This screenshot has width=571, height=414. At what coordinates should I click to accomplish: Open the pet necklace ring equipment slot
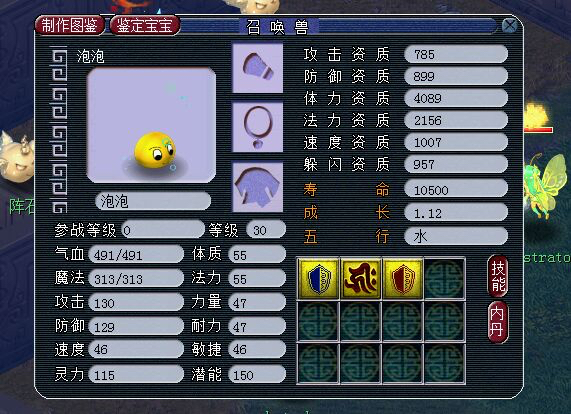coord(257,127)
